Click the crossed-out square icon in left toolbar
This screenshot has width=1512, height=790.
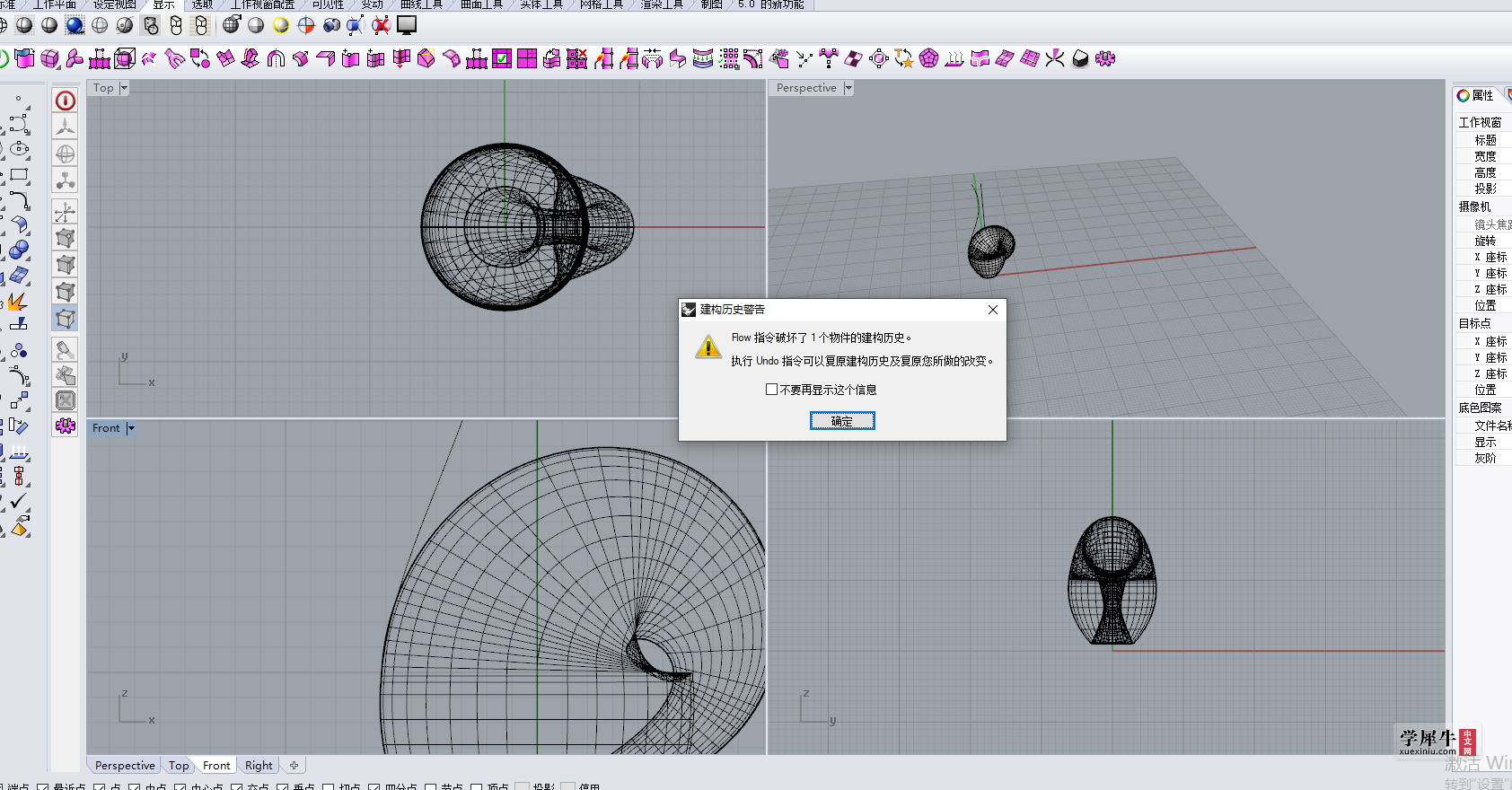(x=66, y=400)
